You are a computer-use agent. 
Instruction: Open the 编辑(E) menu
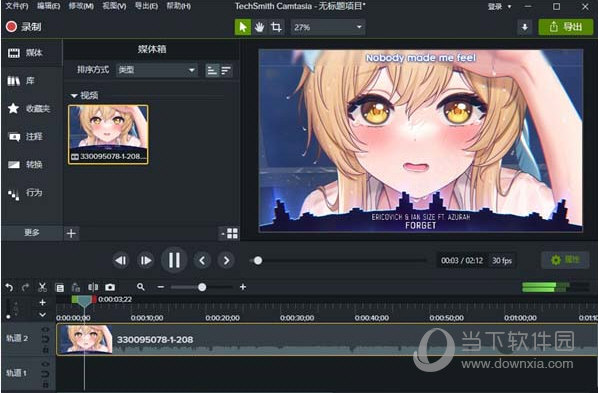49,6
